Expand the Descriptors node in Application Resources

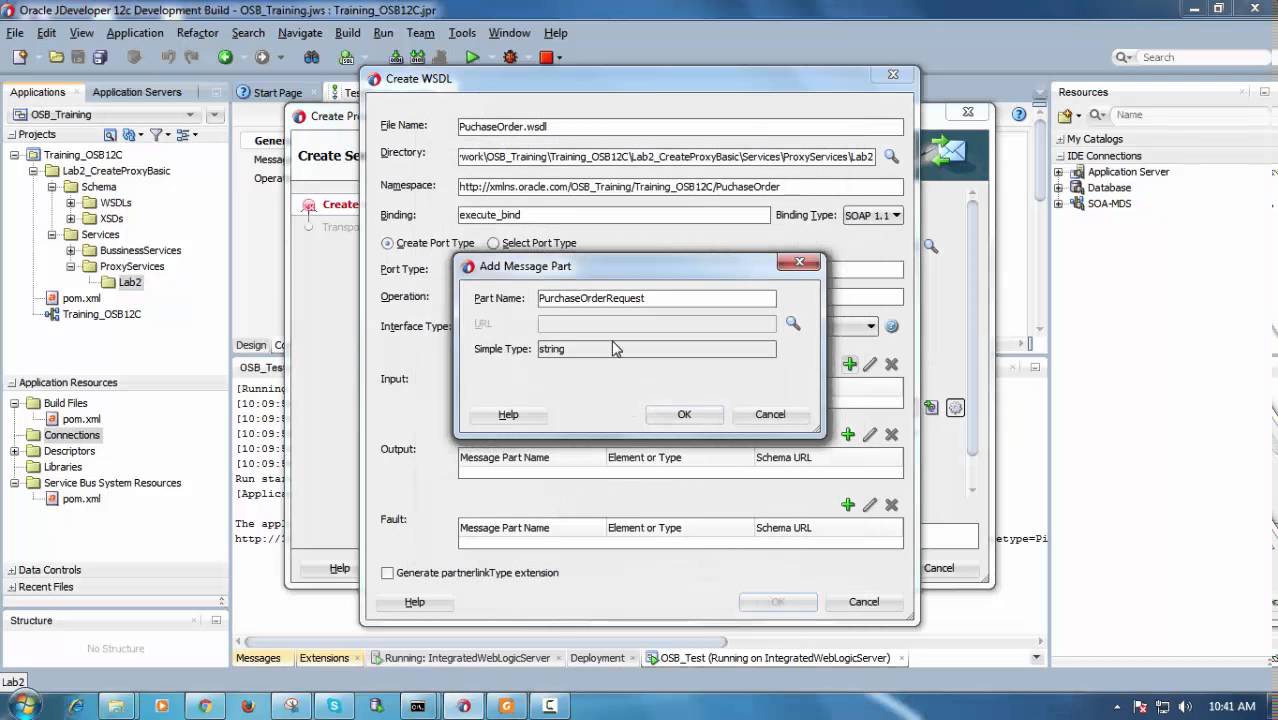tap(15, 451)
